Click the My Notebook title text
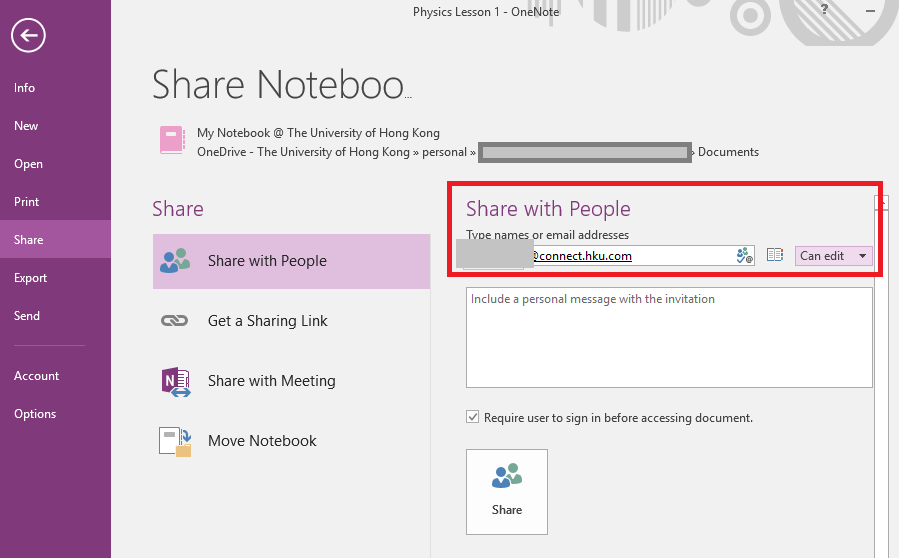 pos(318,133)
